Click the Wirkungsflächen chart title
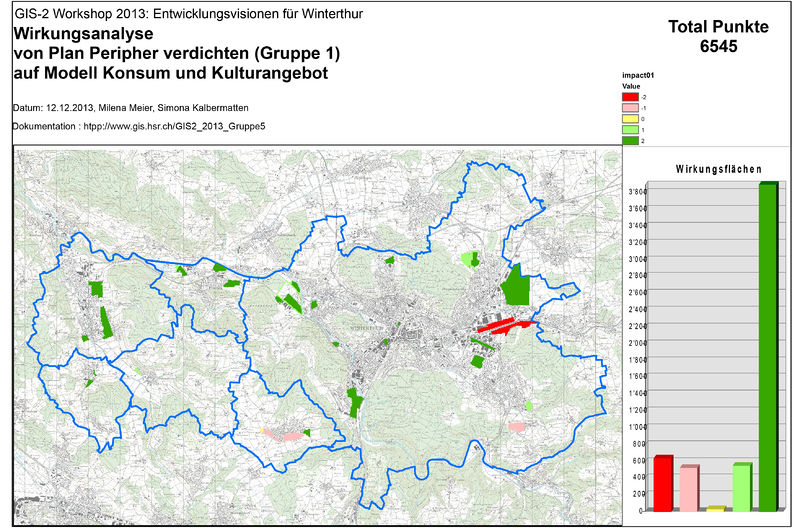Image resolution: width=800 pixels, height=528 pixels. [x=718, y=169]
